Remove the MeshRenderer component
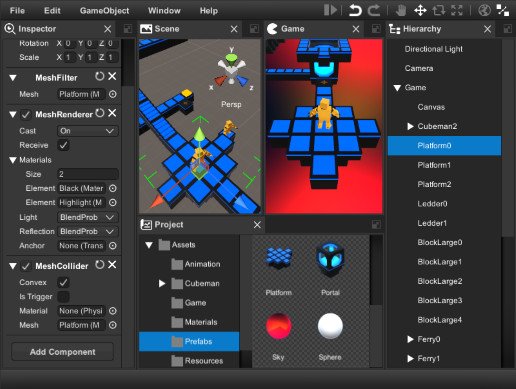 point(112,113)
